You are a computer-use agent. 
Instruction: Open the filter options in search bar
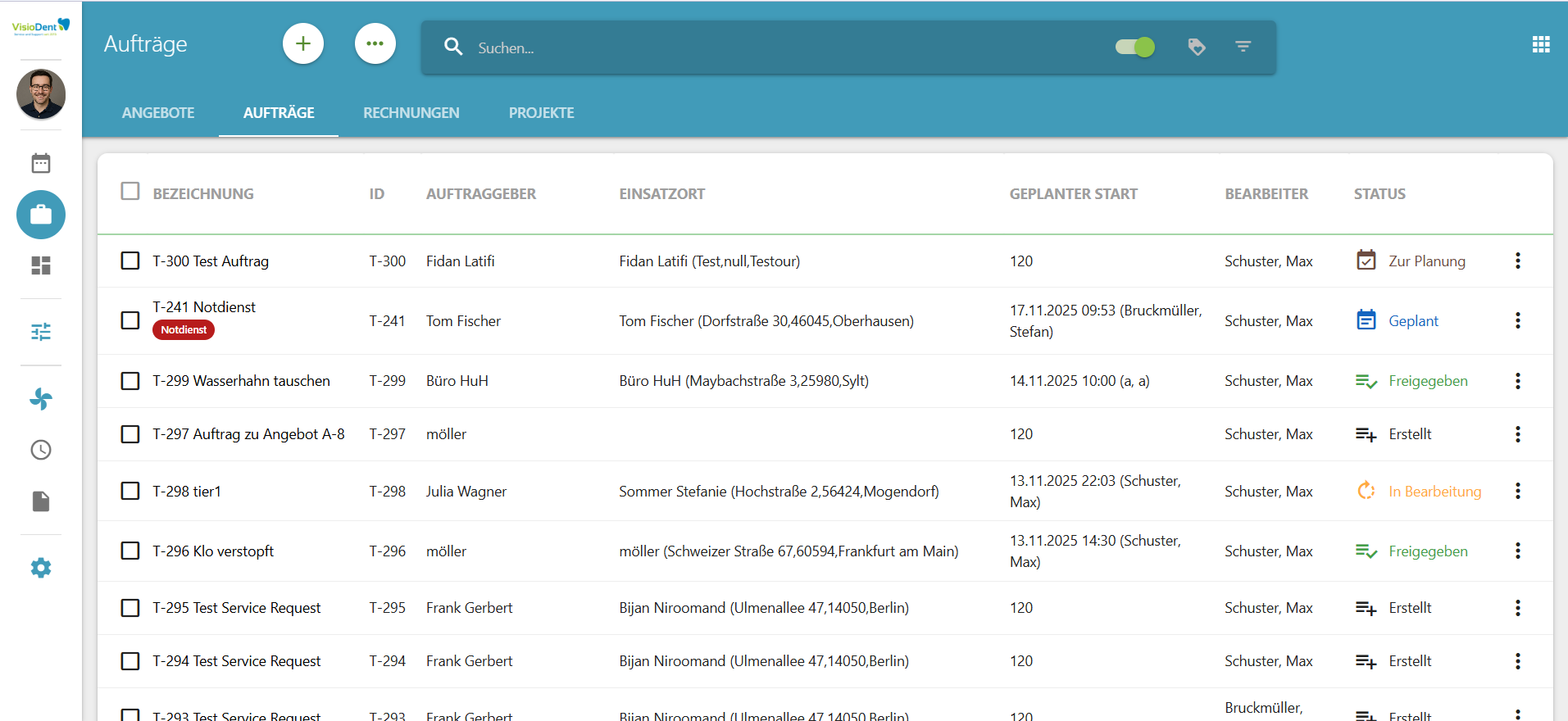(x=1243, y=48)
